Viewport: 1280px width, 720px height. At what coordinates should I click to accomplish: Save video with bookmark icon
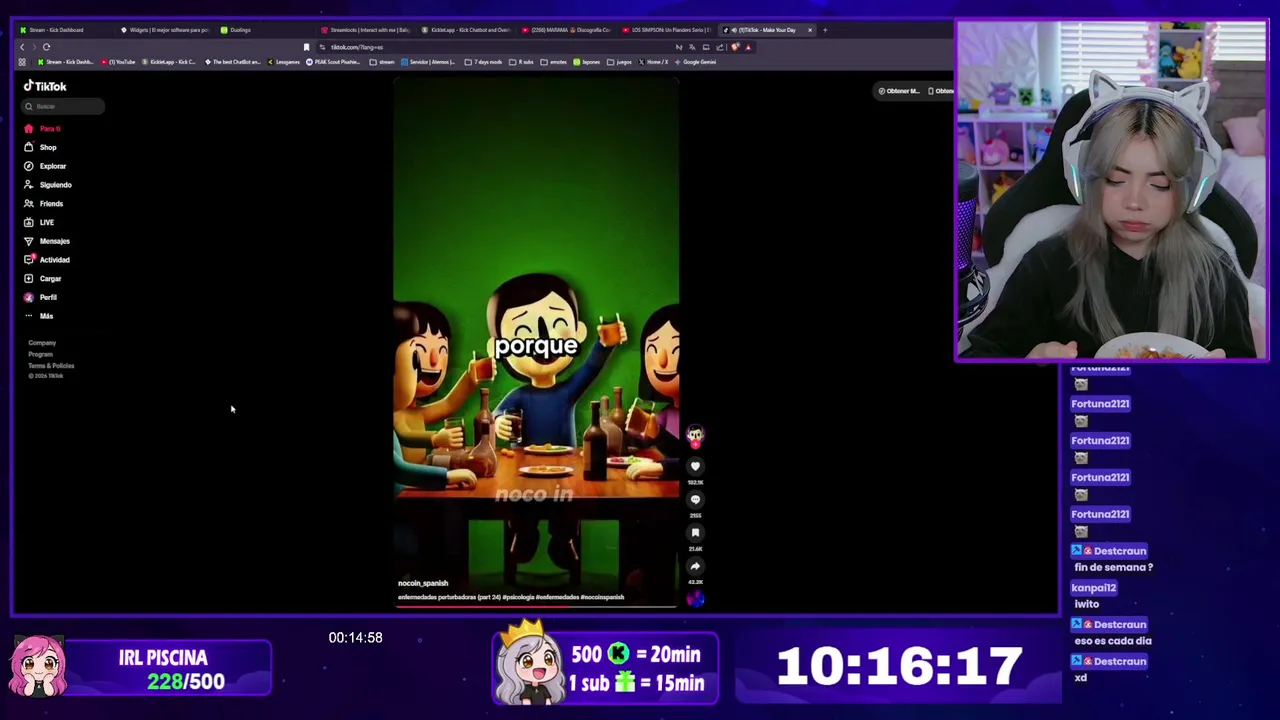coord(695,533)
